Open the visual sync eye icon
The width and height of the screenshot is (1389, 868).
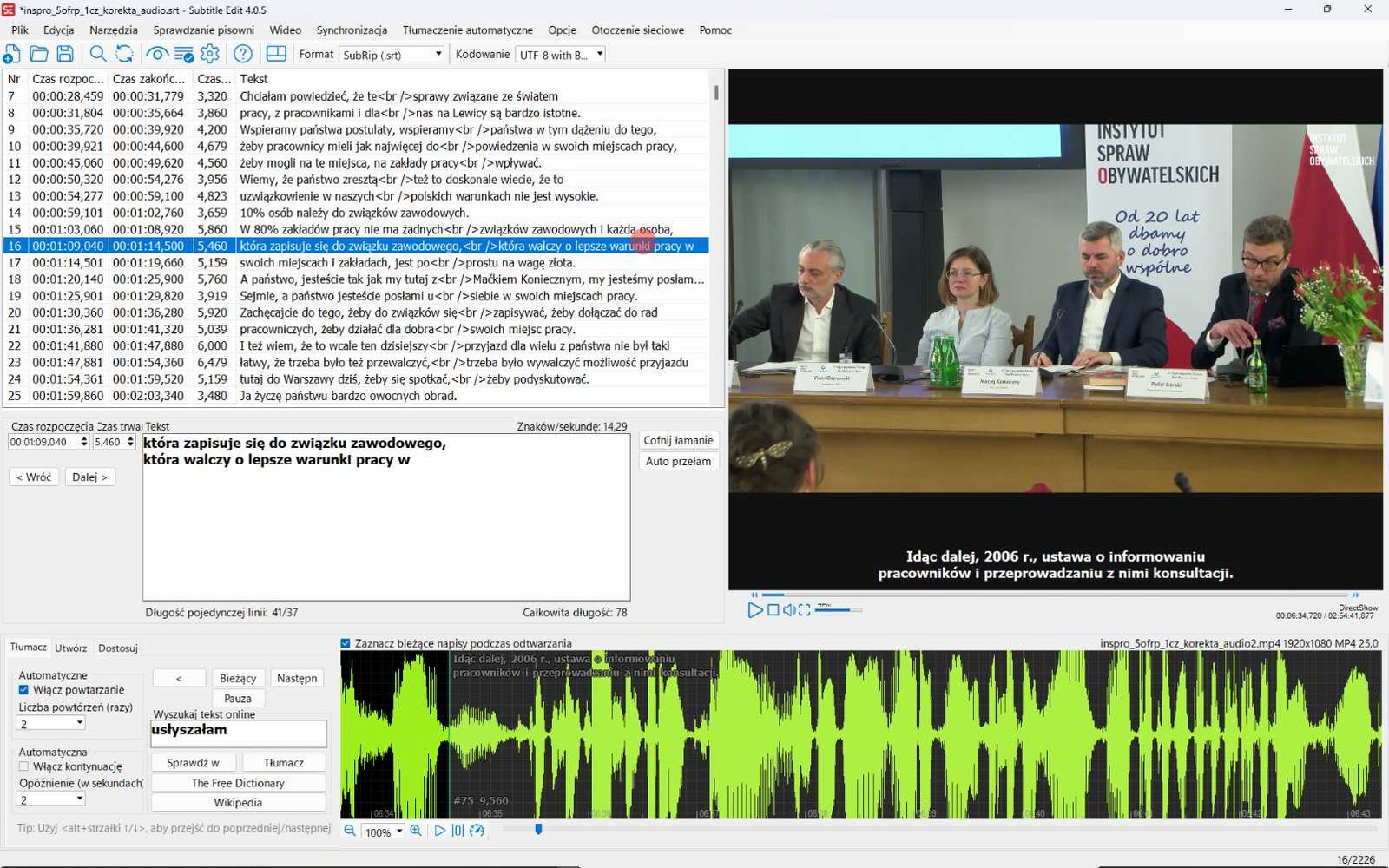[x=157, y=54]
